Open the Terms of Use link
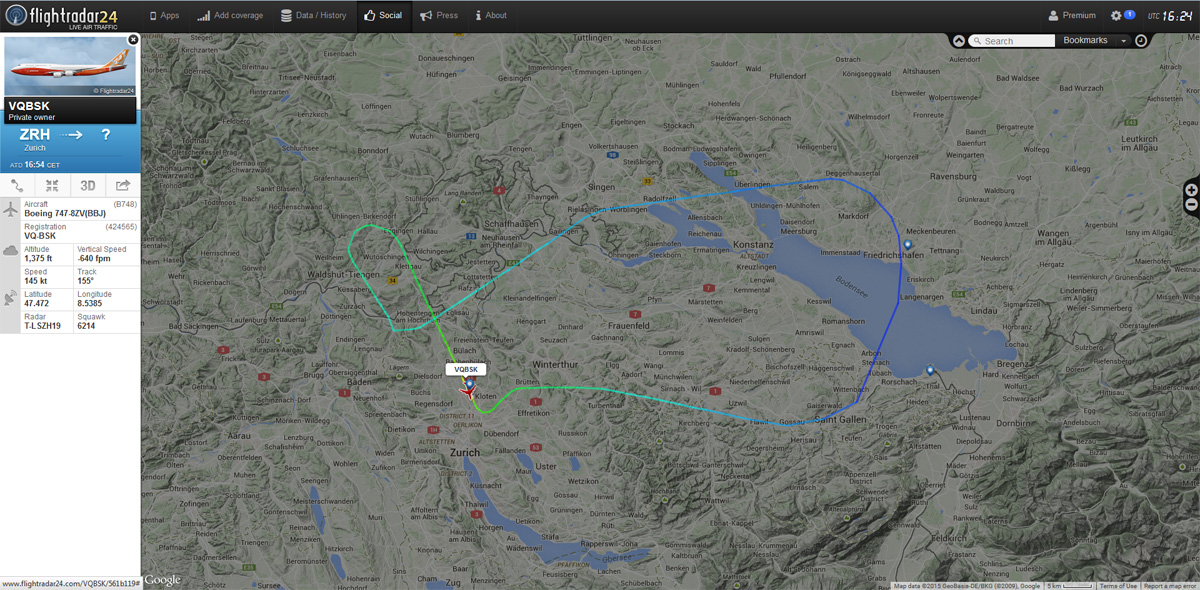 (1120, 584)
